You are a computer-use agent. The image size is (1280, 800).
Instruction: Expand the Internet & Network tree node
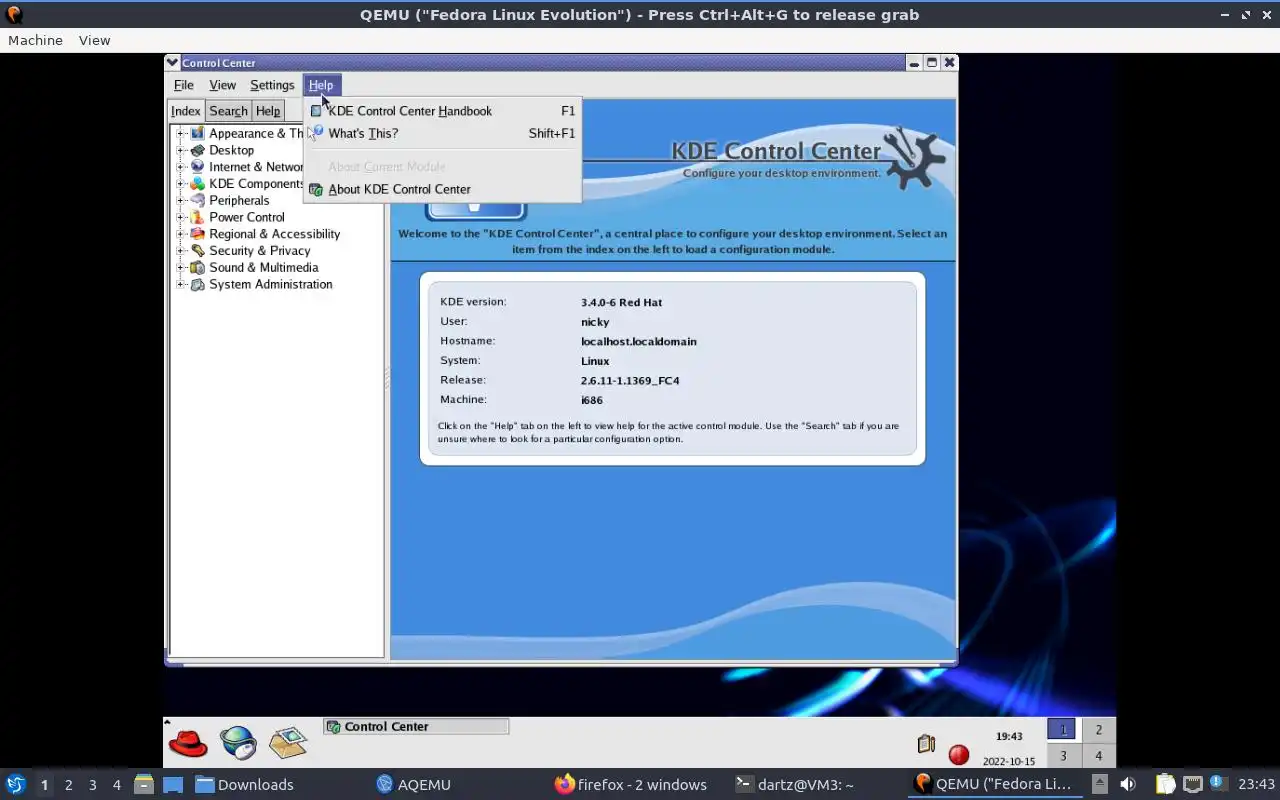pyautogui.click(x=181, y=167)
